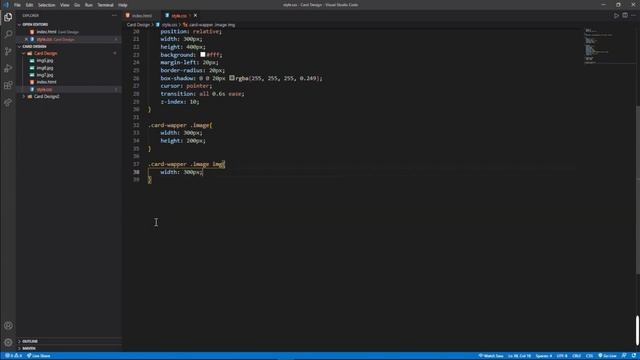Click Live Share in status bar
640x360 pixels.
click(x=39, y=356)
